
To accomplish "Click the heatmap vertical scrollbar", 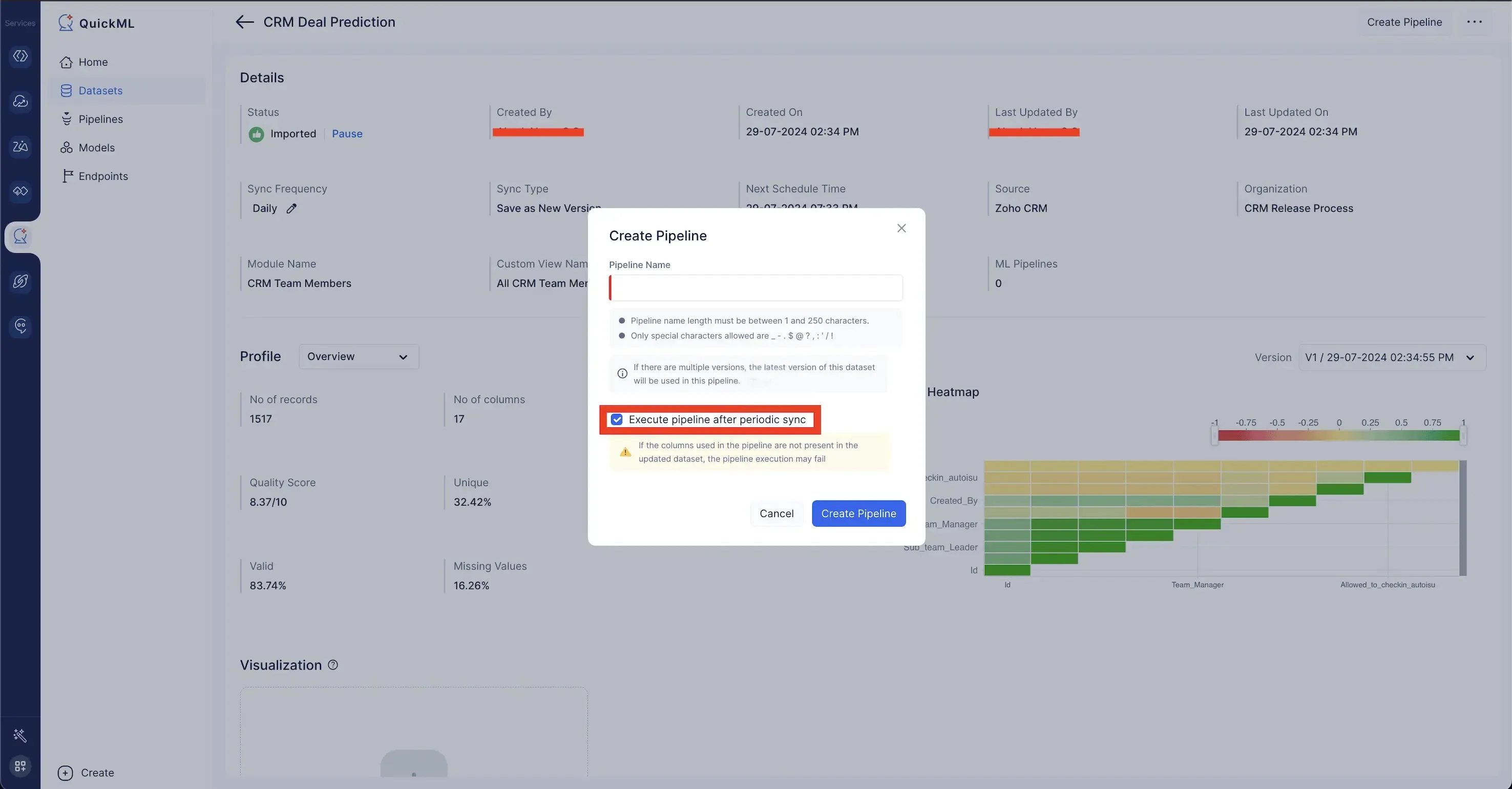I will [1463, 518].
